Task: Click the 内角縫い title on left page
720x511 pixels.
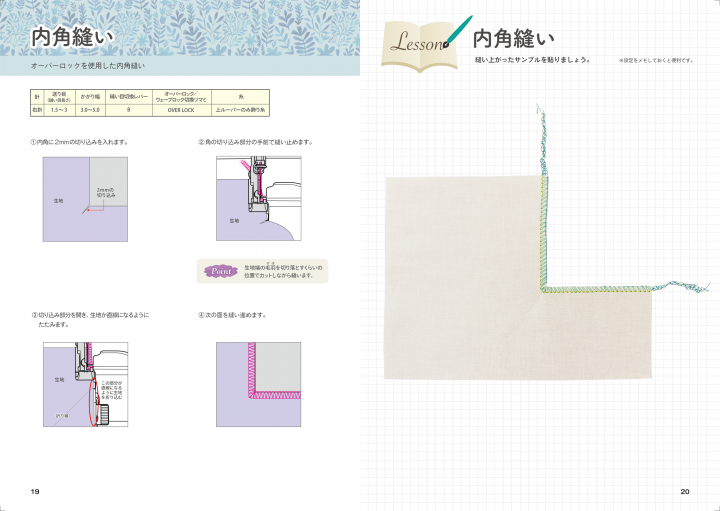Action: click(72, 38)
